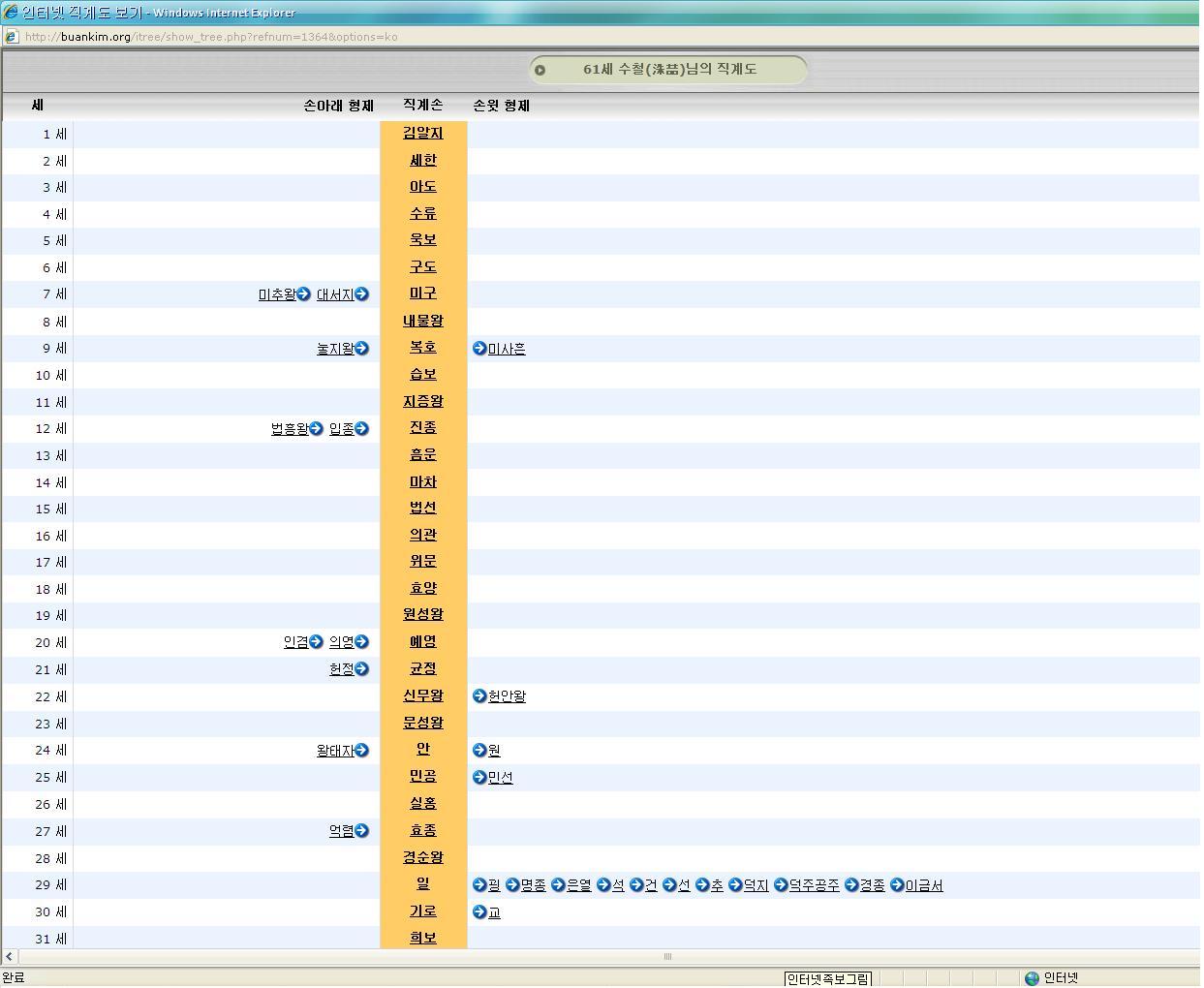
Task: Click the arrow icon before 건
Action: click(636, 885)
